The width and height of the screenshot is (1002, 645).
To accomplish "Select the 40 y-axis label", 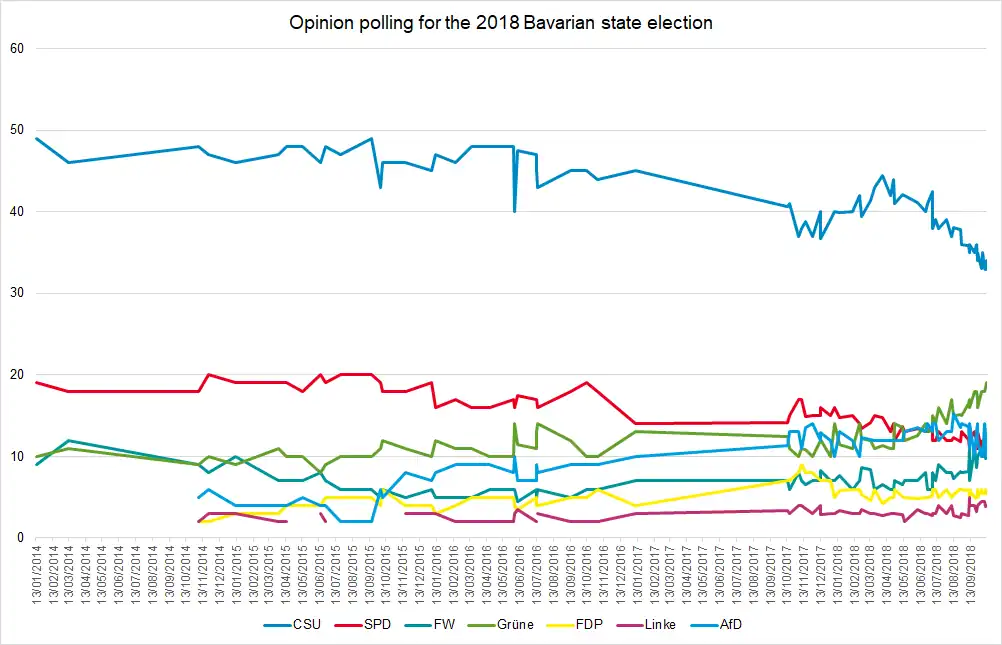I will (x=16, y=212).
